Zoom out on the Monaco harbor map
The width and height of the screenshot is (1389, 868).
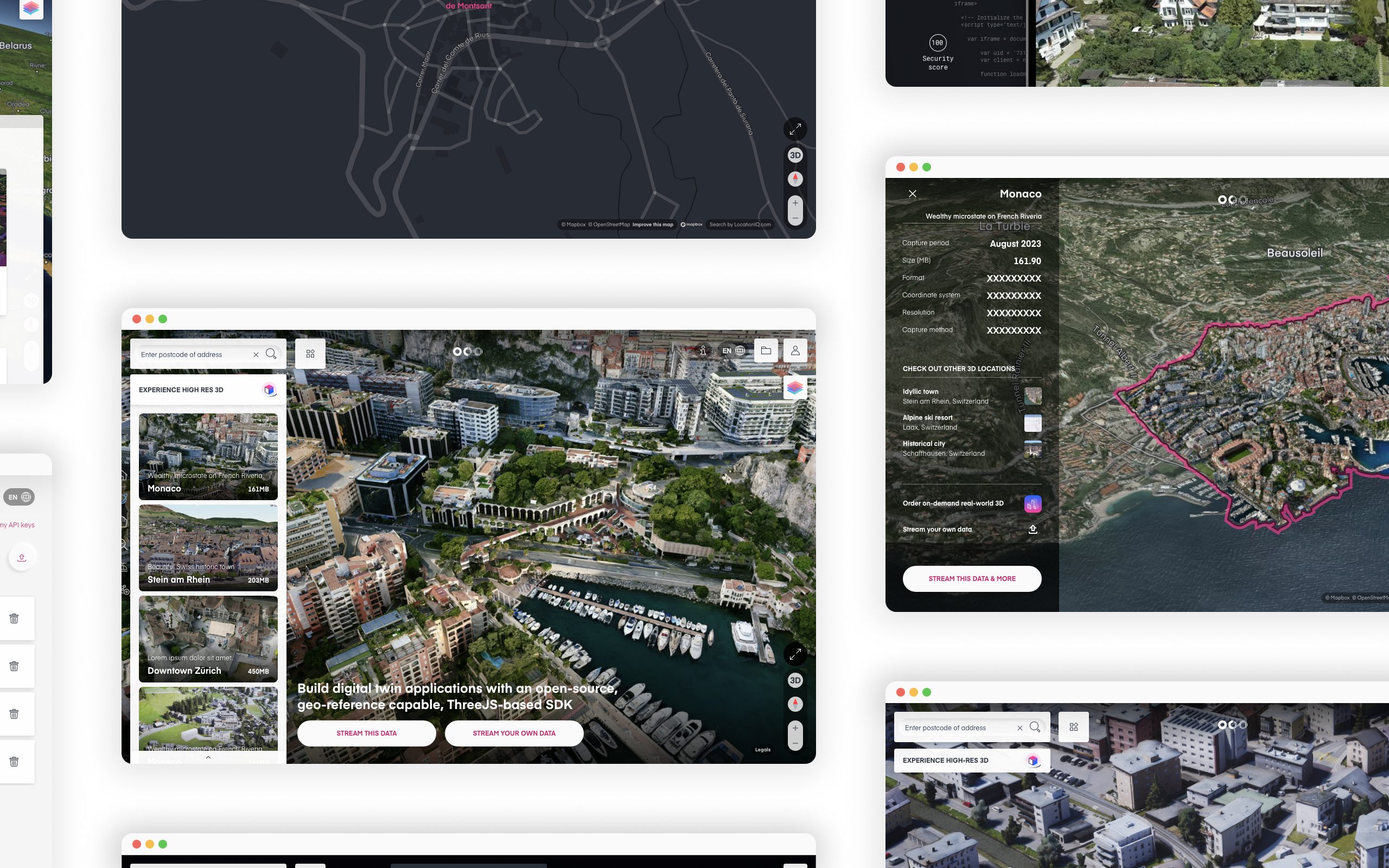pos(795,743)
